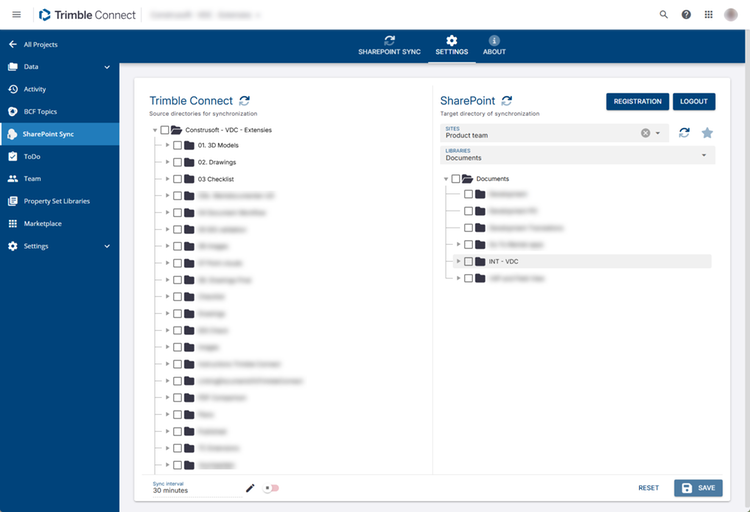Viewport: 750px width, 512px height.
Task: Switch to the About tab
Action: coord(494,45)
